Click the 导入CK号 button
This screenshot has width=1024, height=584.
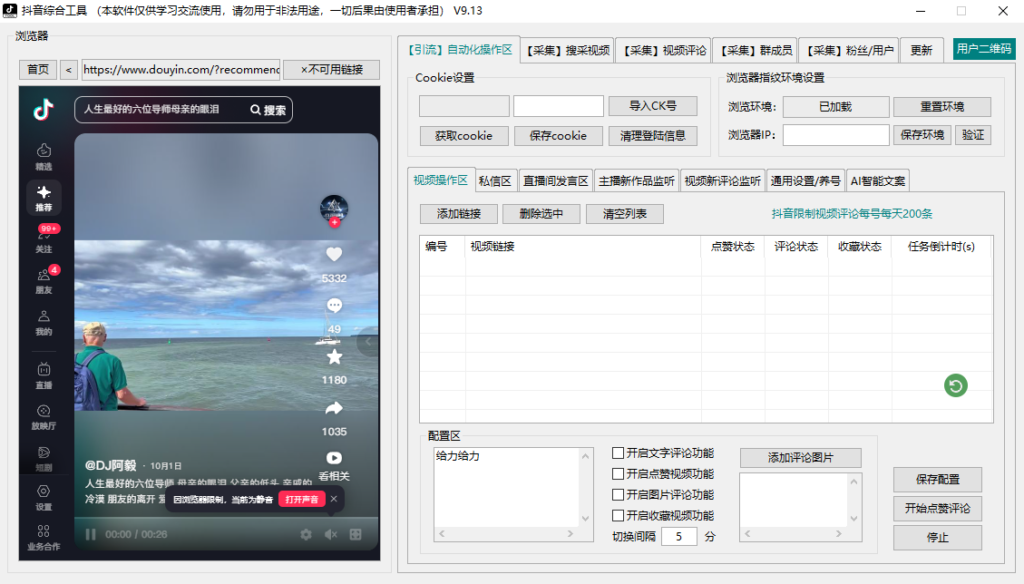tap(652, 106)
